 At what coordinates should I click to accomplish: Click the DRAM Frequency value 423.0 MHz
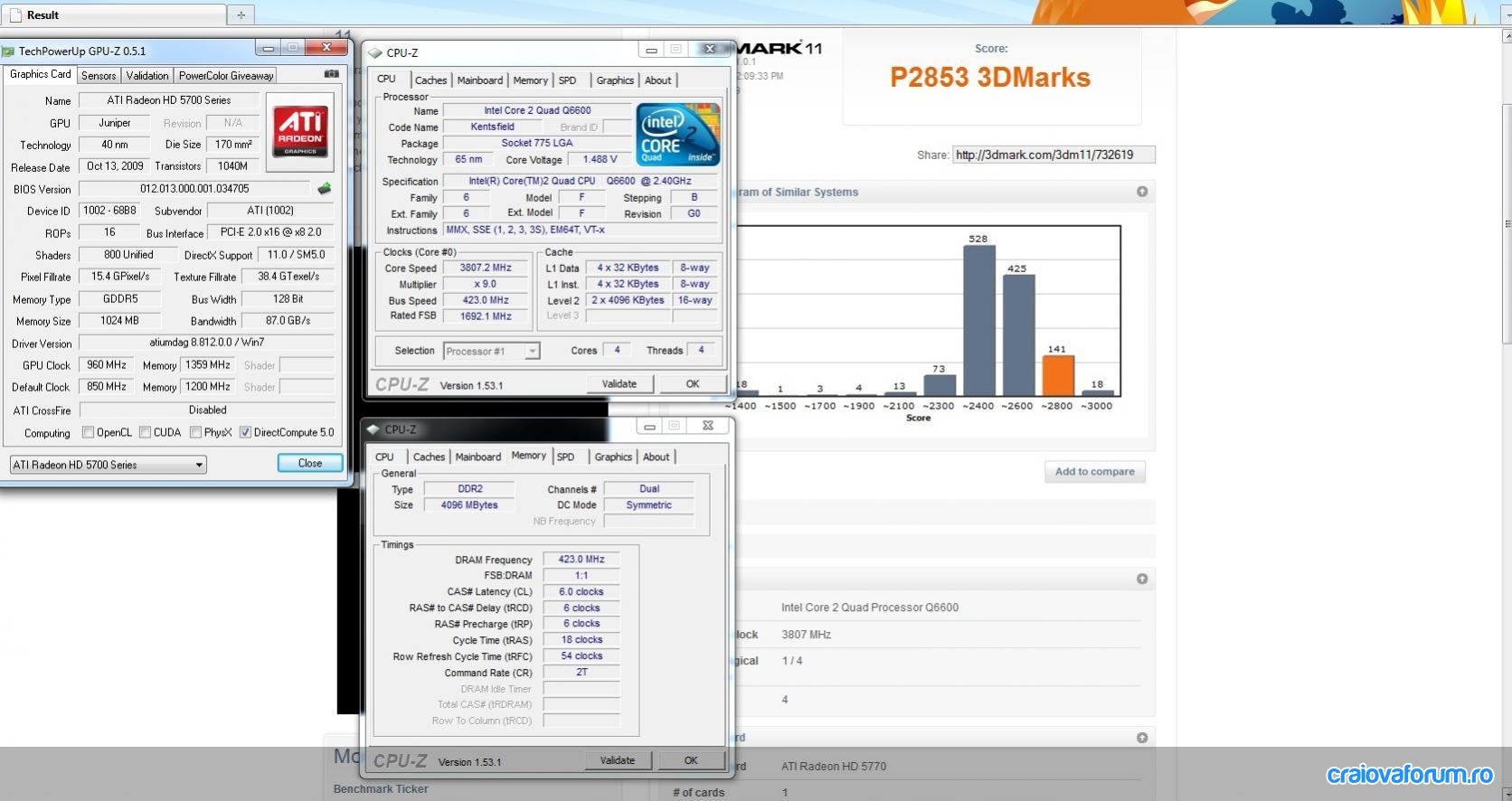(x=581, y=560)
